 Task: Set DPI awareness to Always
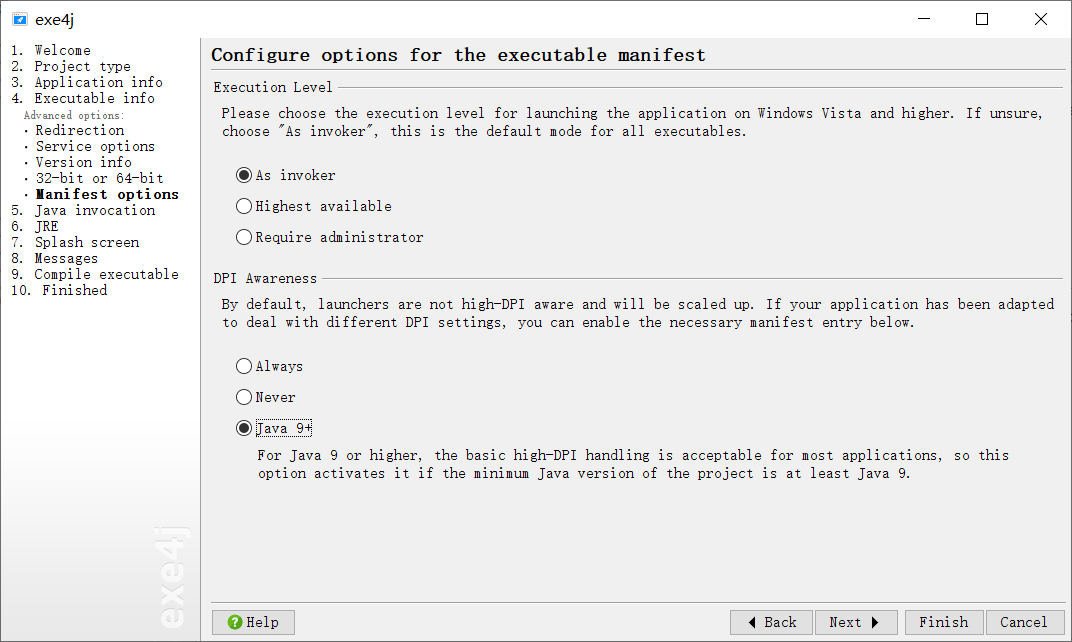coord(244,366)
